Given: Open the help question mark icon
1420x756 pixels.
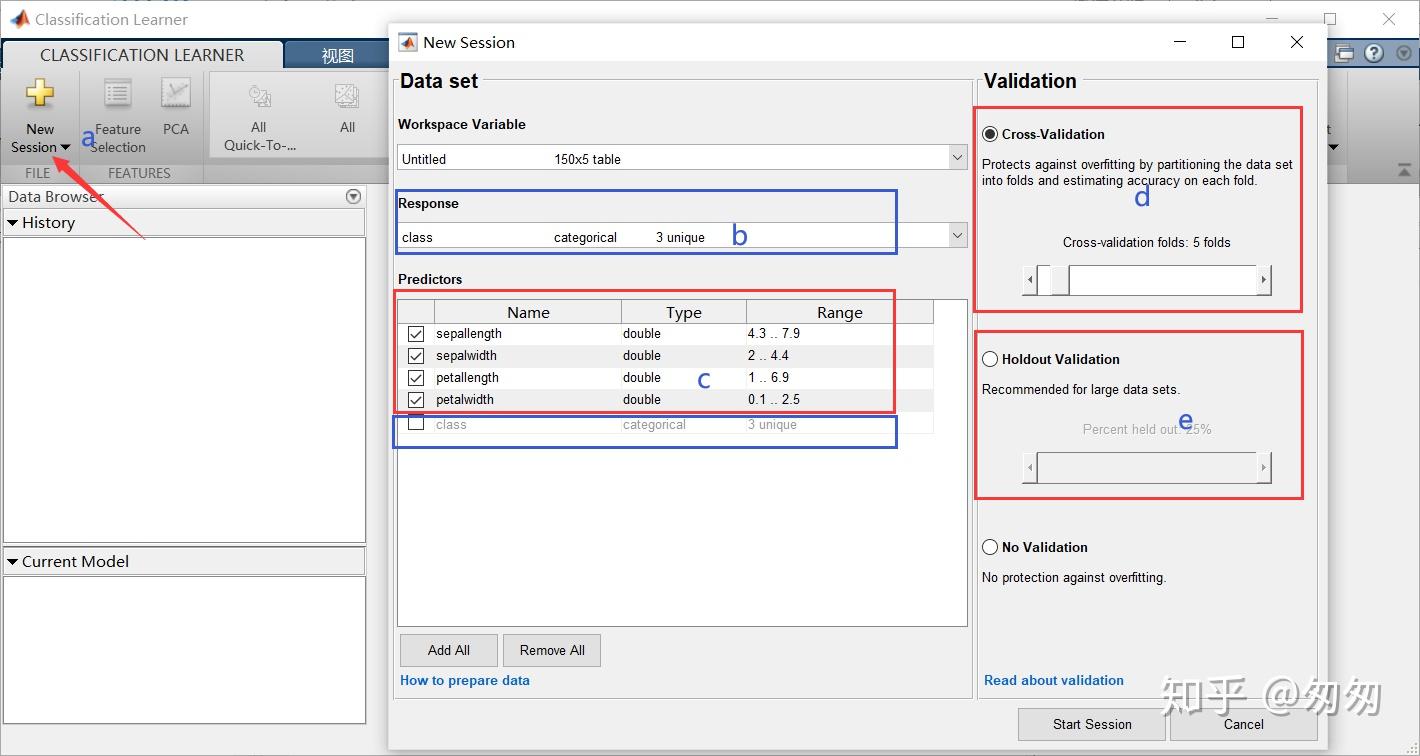Looking at the screenshot, I should pyautogui.click(x=1374, y=53).
